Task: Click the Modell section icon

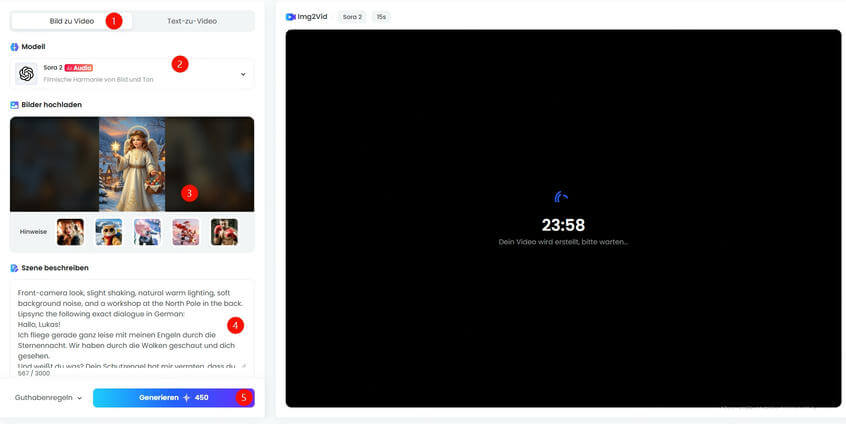Action: click(x=15, y=47)
